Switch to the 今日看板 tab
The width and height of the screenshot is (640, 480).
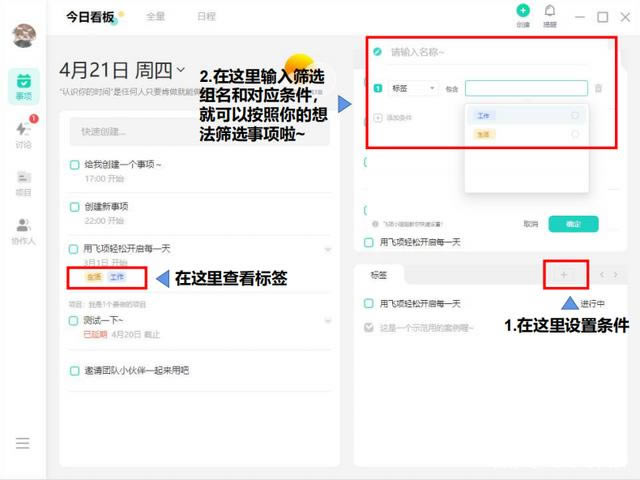click(x=90, y=17)
